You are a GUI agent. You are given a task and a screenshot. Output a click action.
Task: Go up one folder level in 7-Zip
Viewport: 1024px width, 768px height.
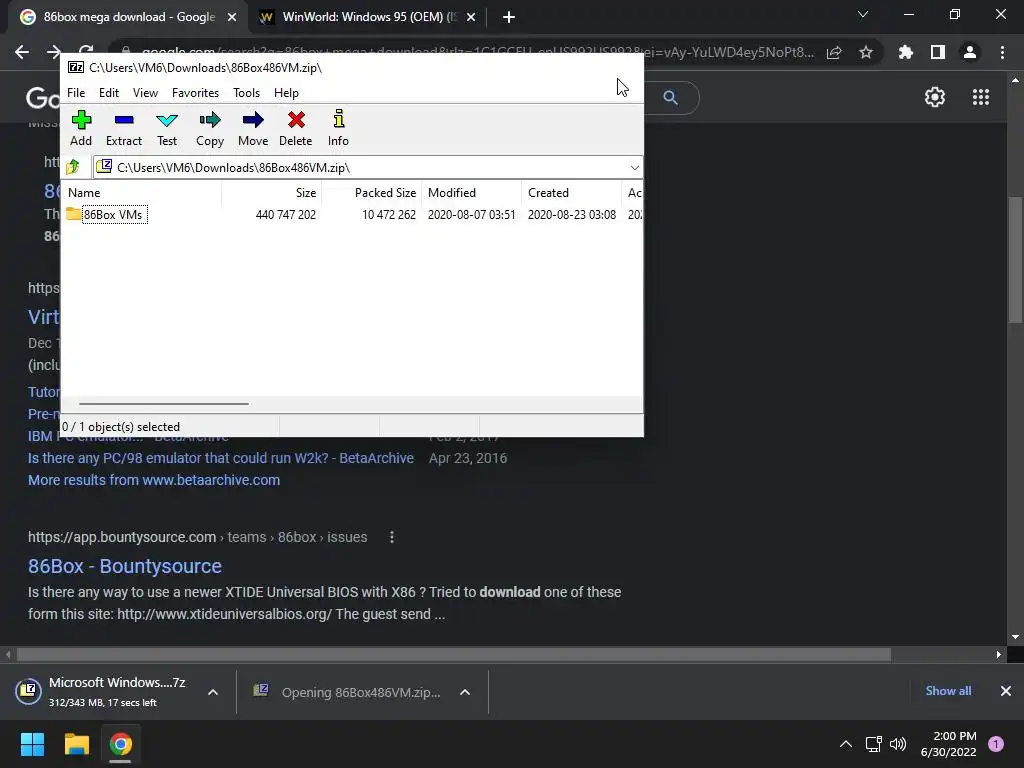point(73,167)
